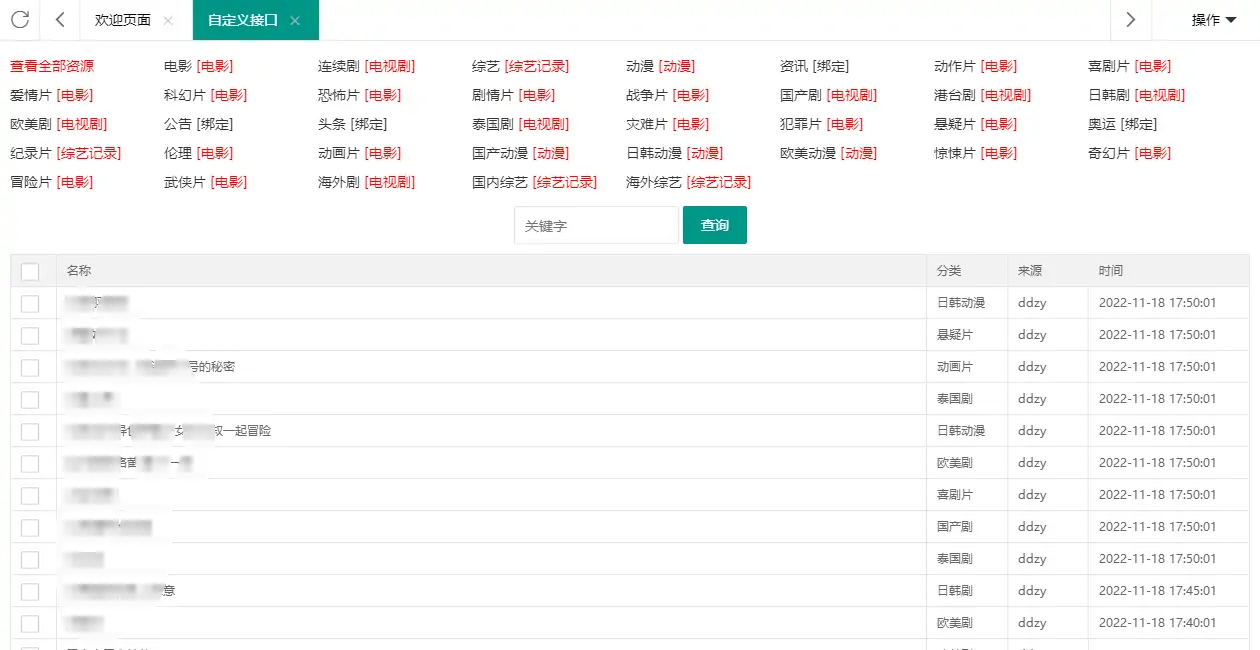
Task: Click the 奥运 [绑定] category link
Action: pyautogui.click(x=1124, y=124)
